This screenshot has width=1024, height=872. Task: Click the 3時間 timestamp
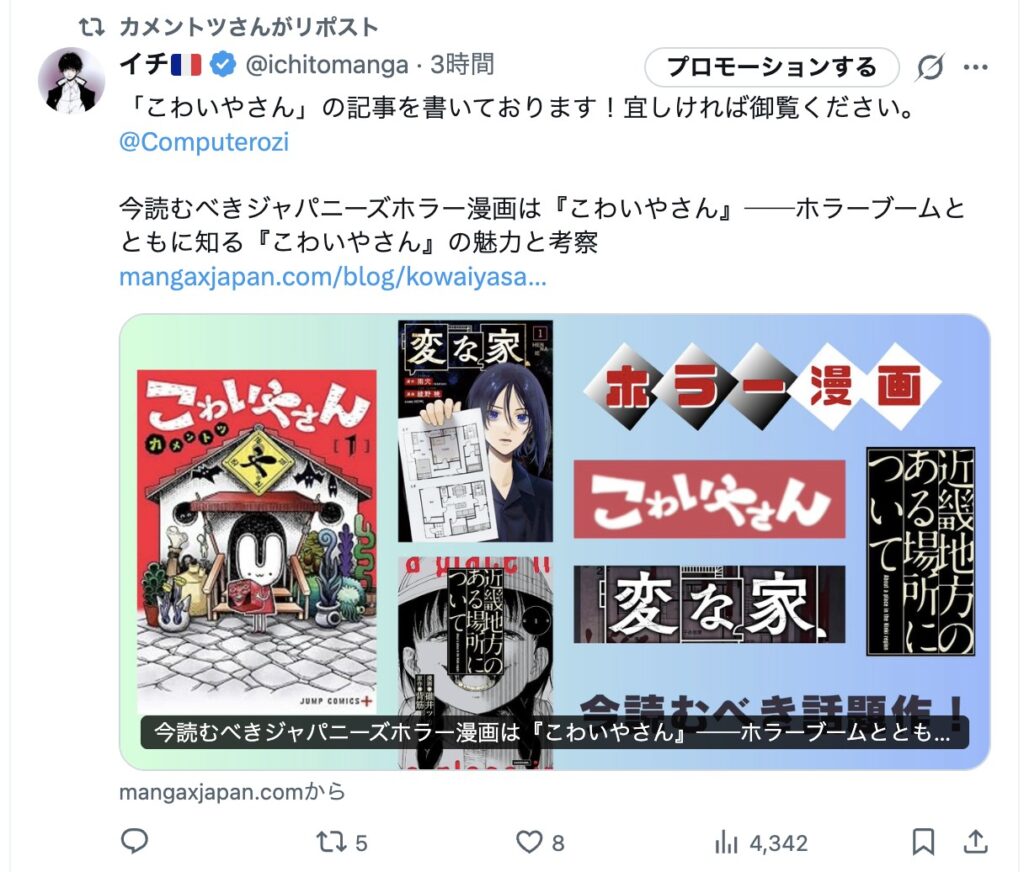(x=462, y=64)
